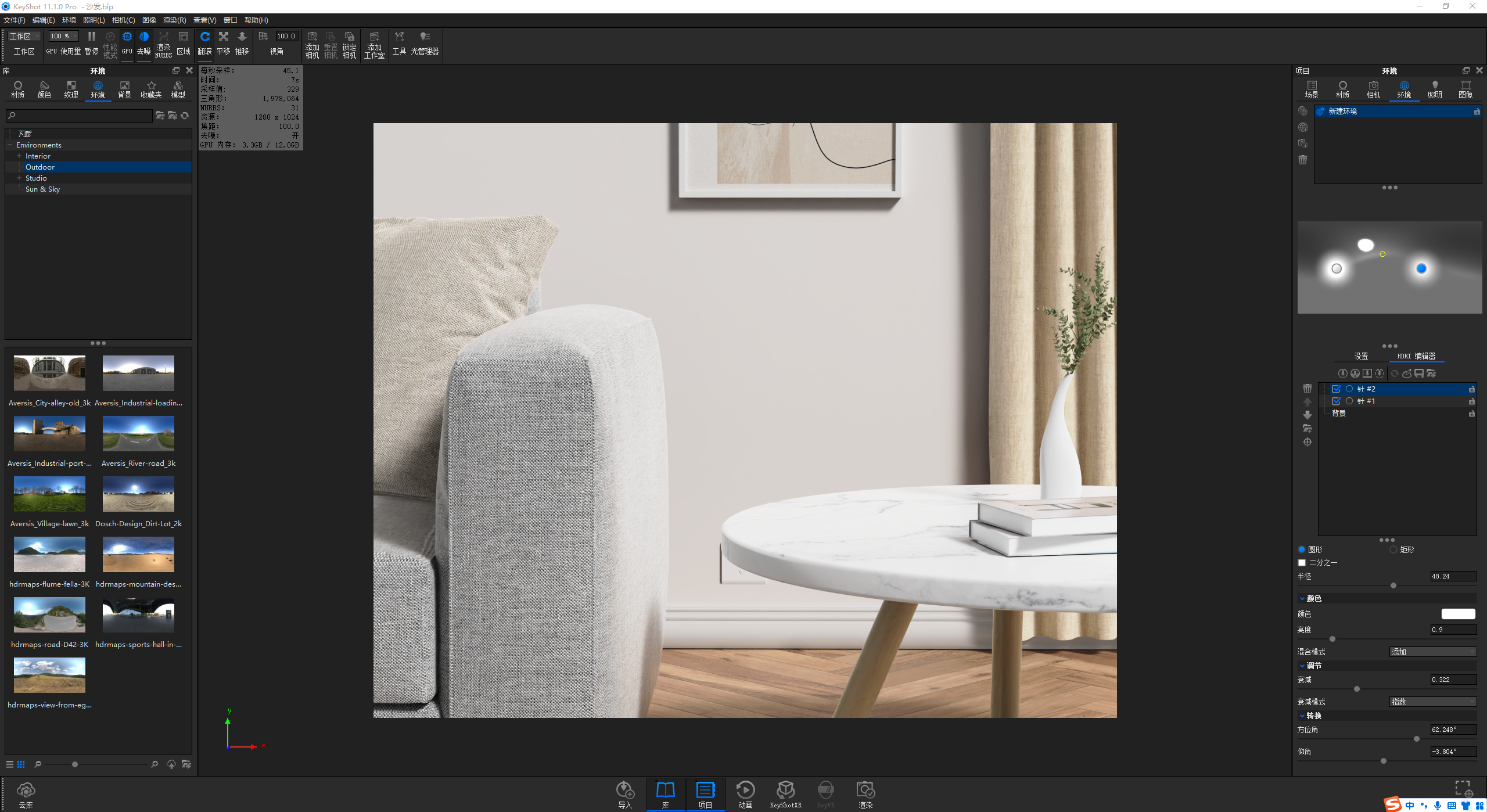The height and width of the screenshot is (812, 1487).
Task: Move the pin down with the arrow icon
Action: 1308,415
